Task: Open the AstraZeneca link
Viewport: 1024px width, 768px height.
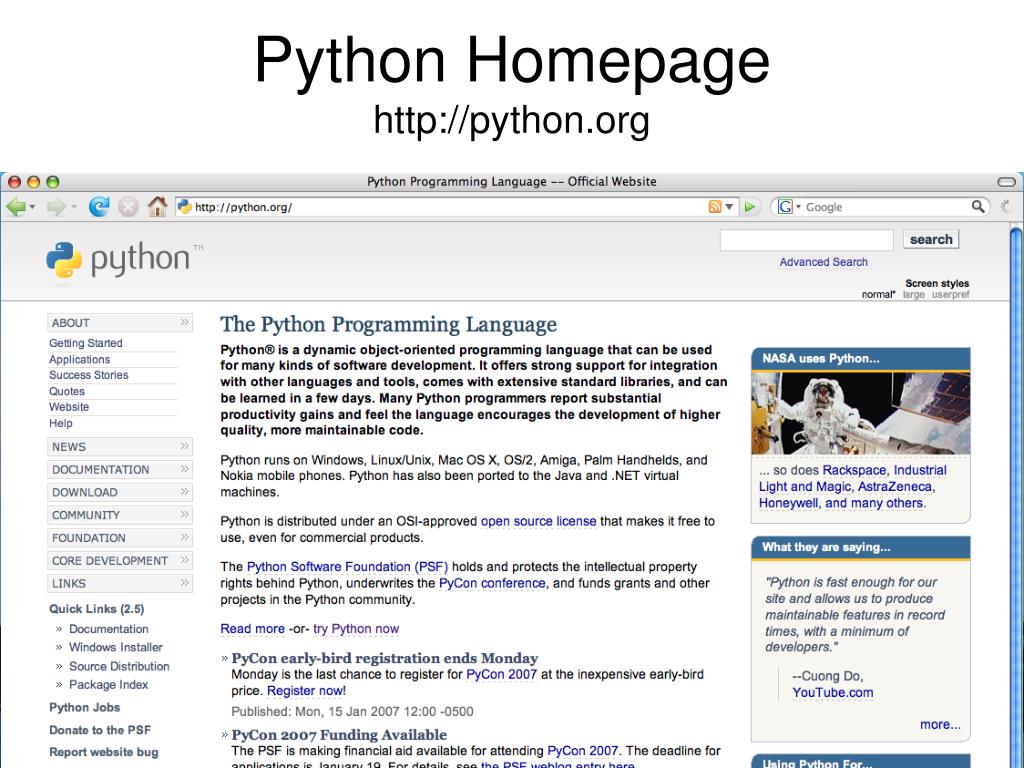Action: coord(895,487)
